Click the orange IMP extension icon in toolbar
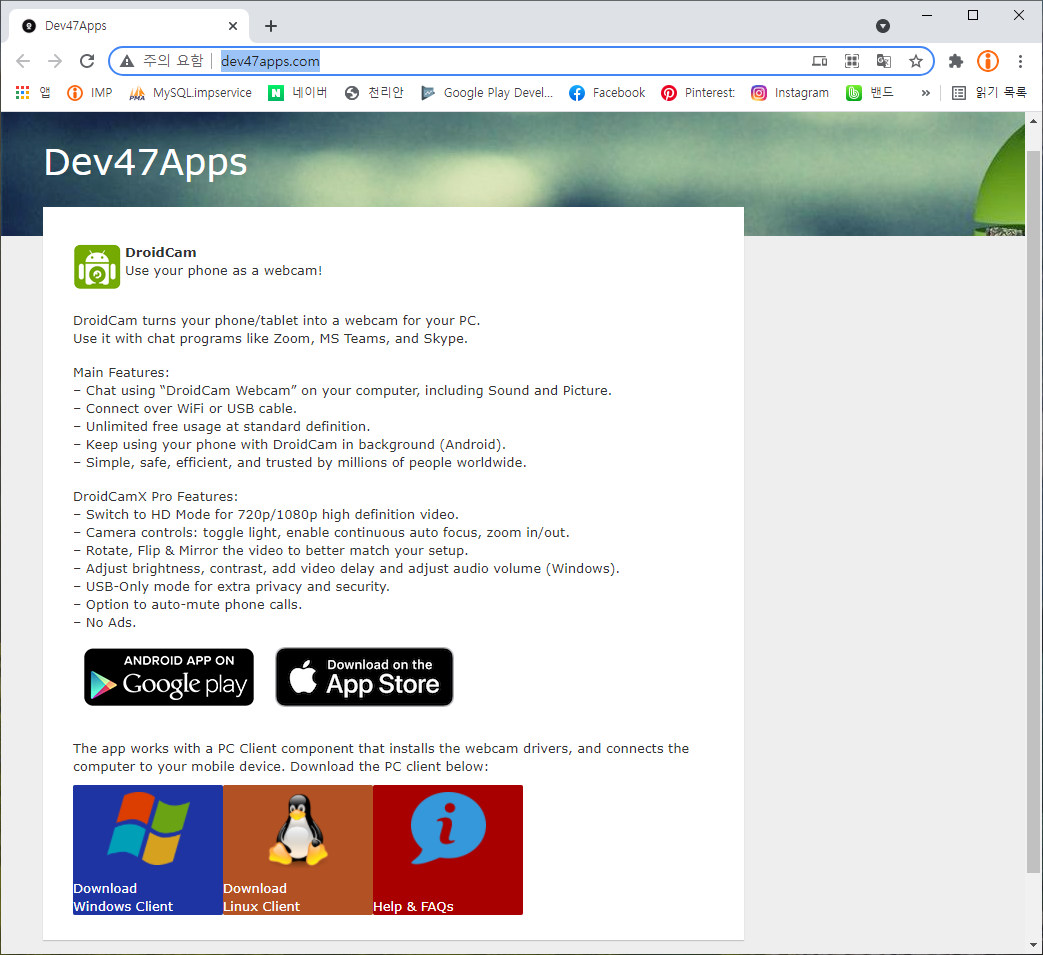This screenshot has width=1043, height=955. 988,61
